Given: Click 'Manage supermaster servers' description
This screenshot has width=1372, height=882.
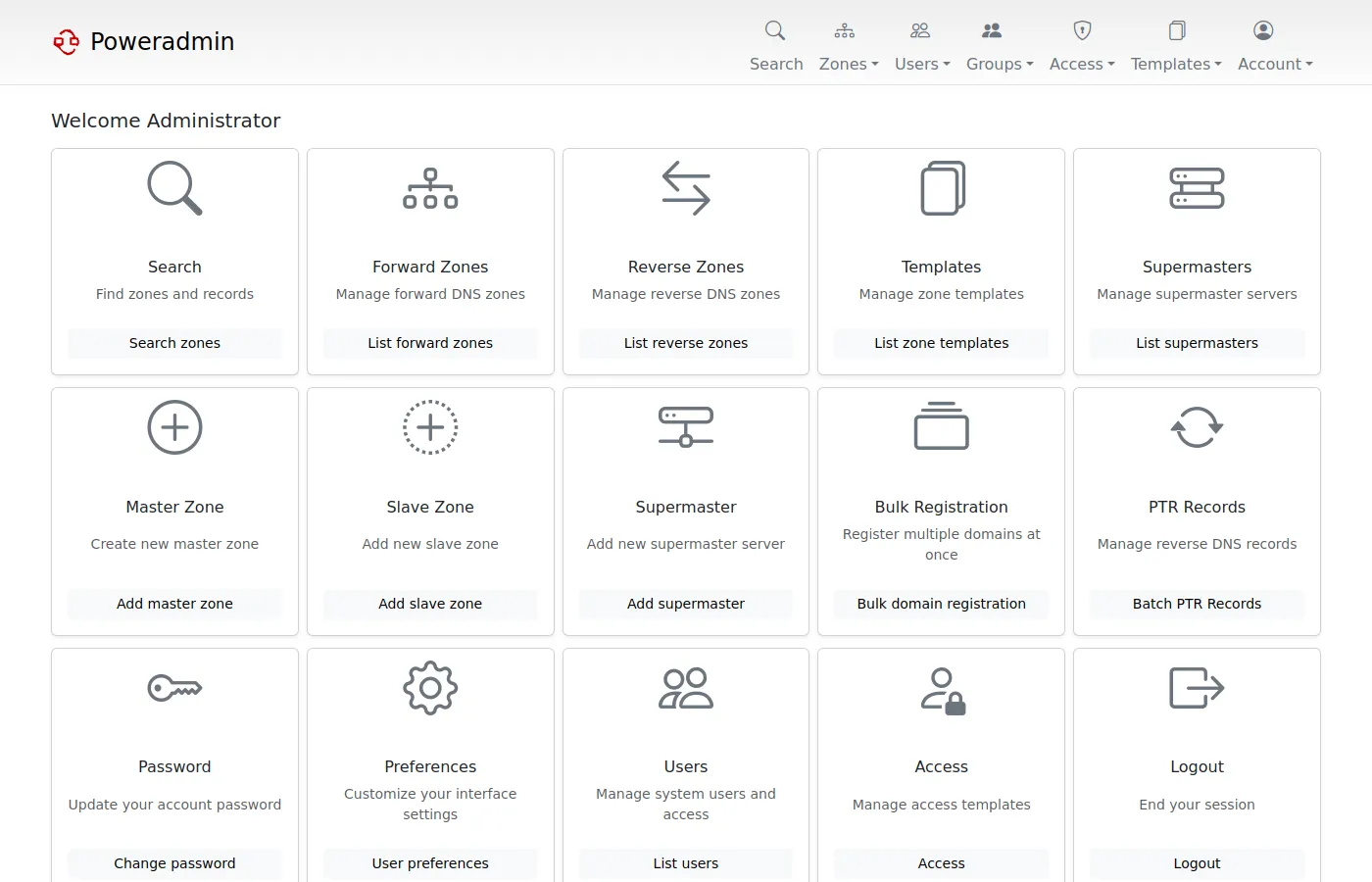Looking at the screenshot, I should click(x=1197, y=294).
